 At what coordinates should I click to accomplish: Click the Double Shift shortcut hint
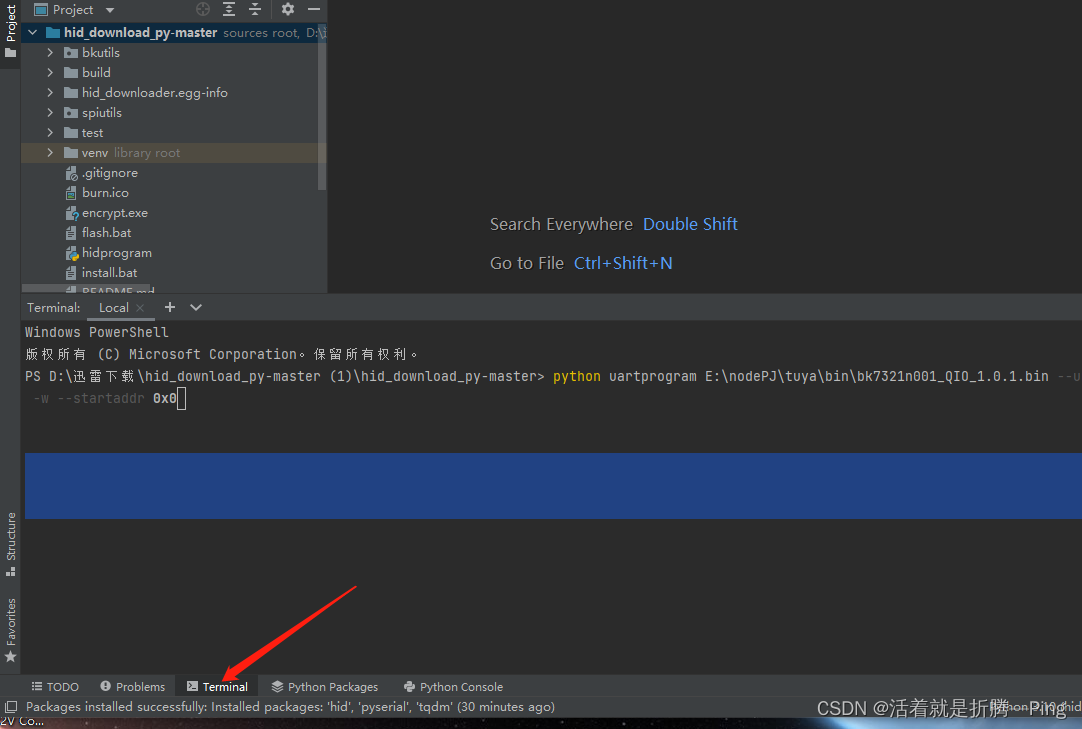tap(690, 224)
